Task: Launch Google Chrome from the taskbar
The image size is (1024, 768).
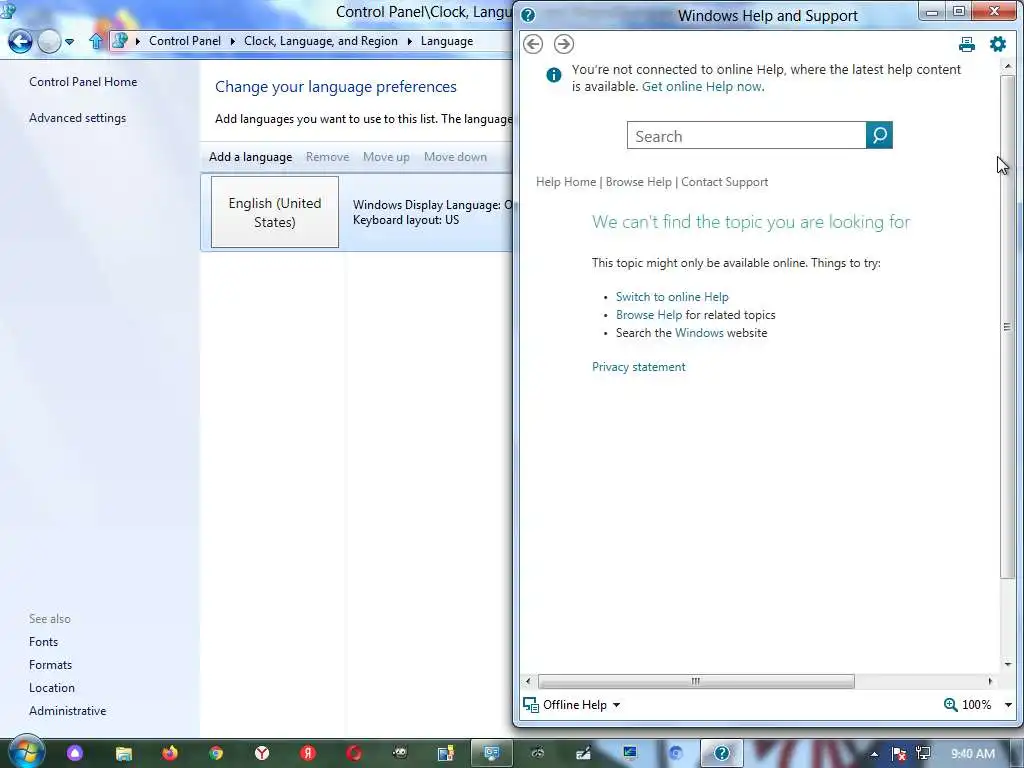Action: 216,754
